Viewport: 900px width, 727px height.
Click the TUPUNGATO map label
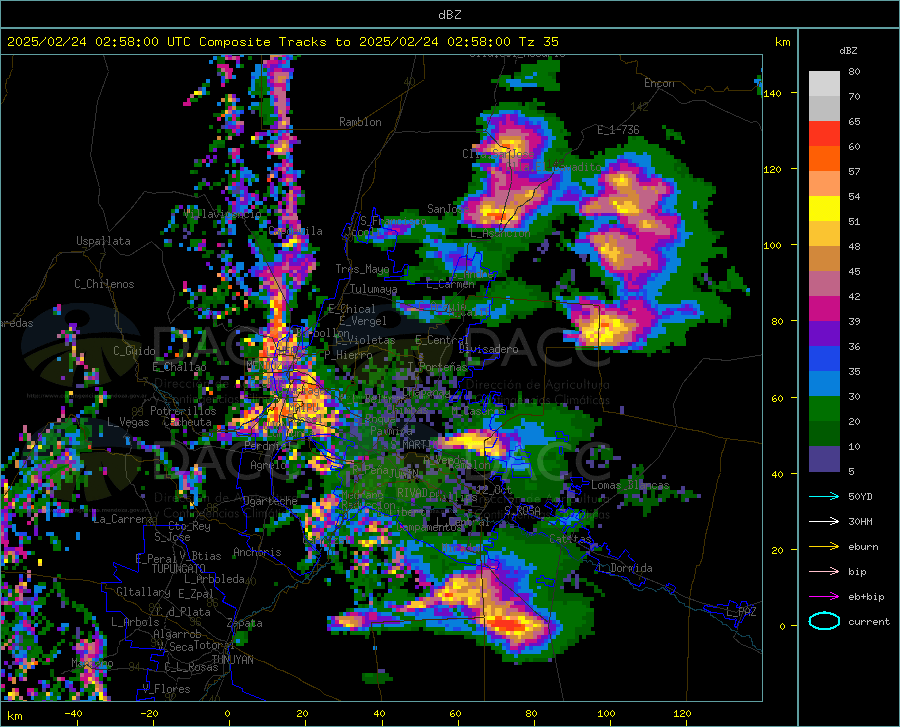(x=179, y=569)
